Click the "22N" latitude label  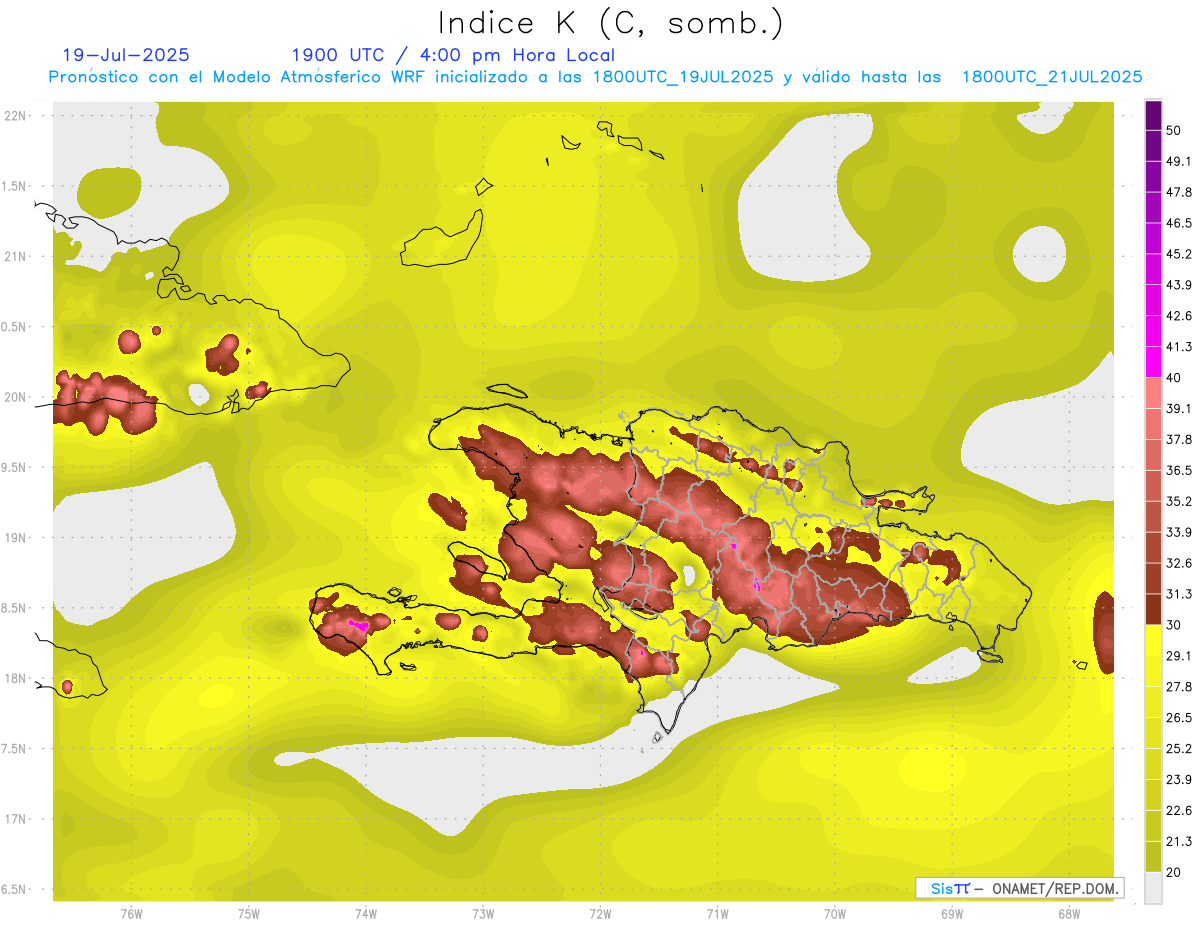pyautogui.click(x=15, y=116)
